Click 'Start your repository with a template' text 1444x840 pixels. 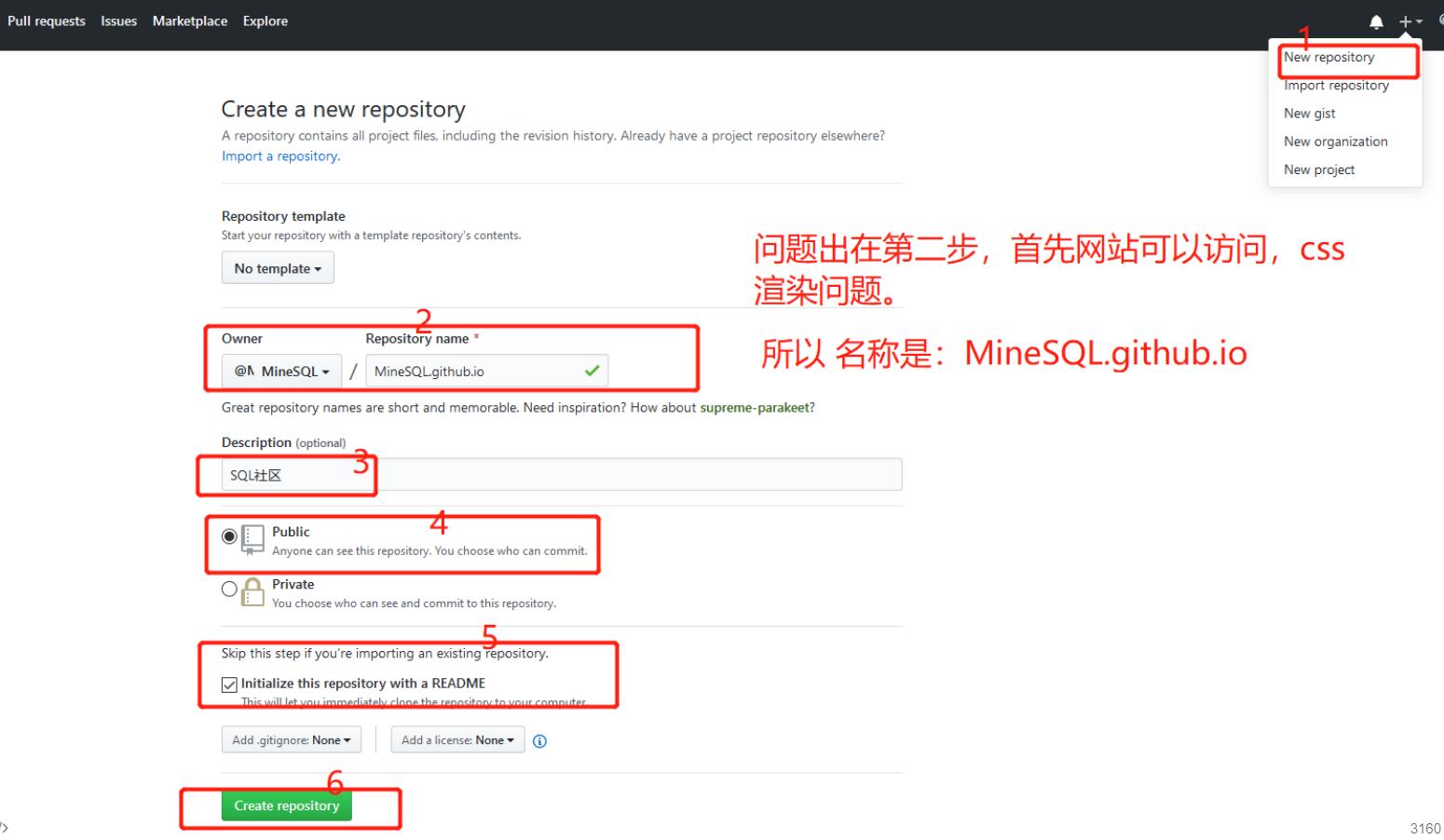click(x=371, y=235)
